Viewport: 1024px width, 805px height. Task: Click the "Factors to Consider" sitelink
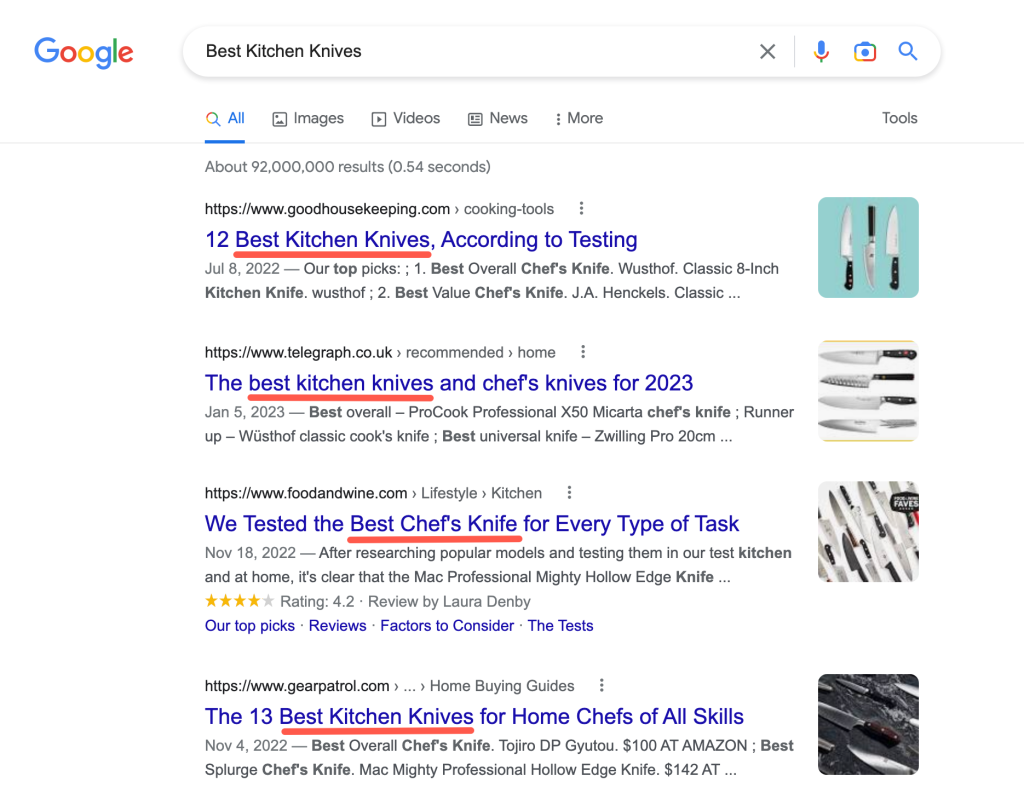tap(447, 626)
